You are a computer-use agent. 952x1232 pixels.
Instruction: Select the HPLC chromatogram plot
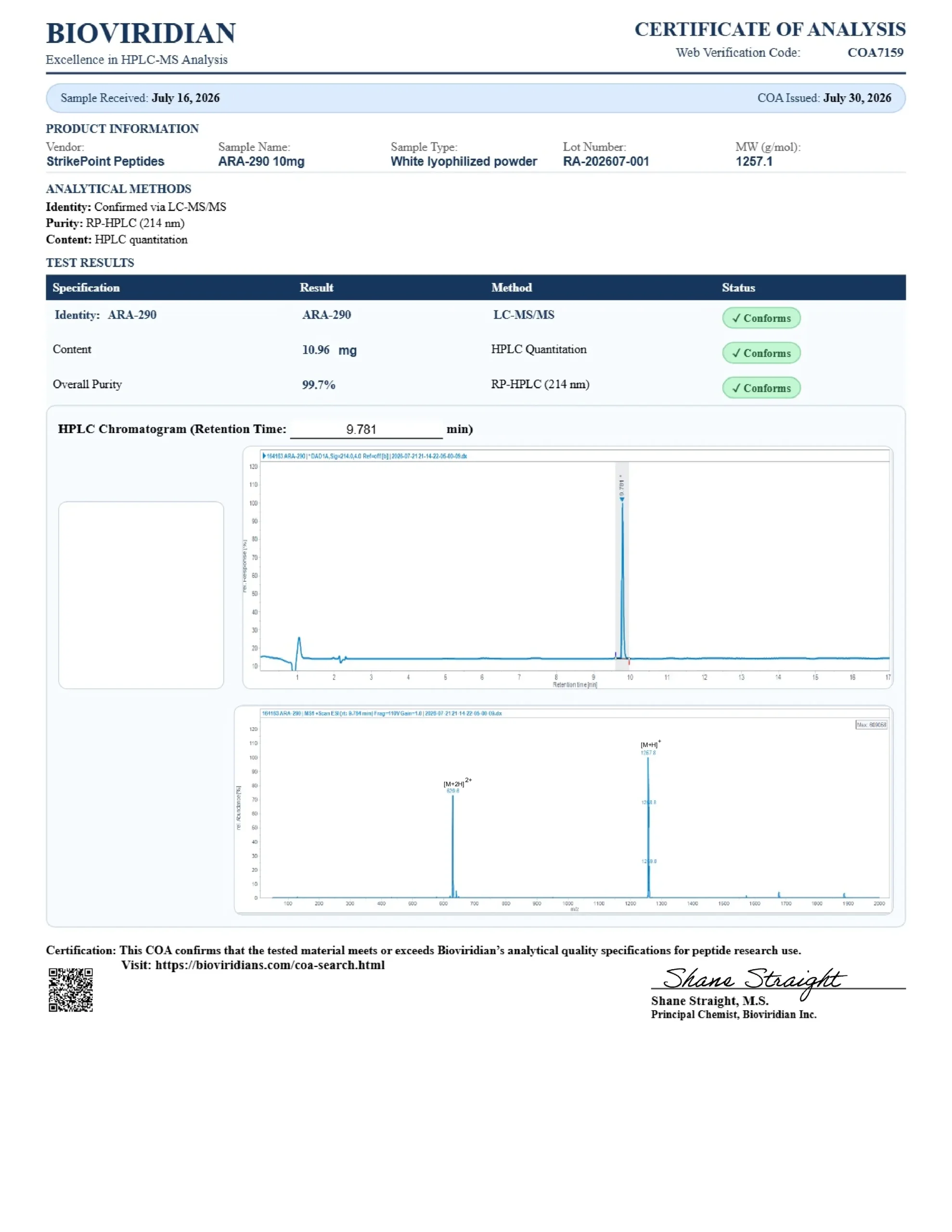pos(568,567)
